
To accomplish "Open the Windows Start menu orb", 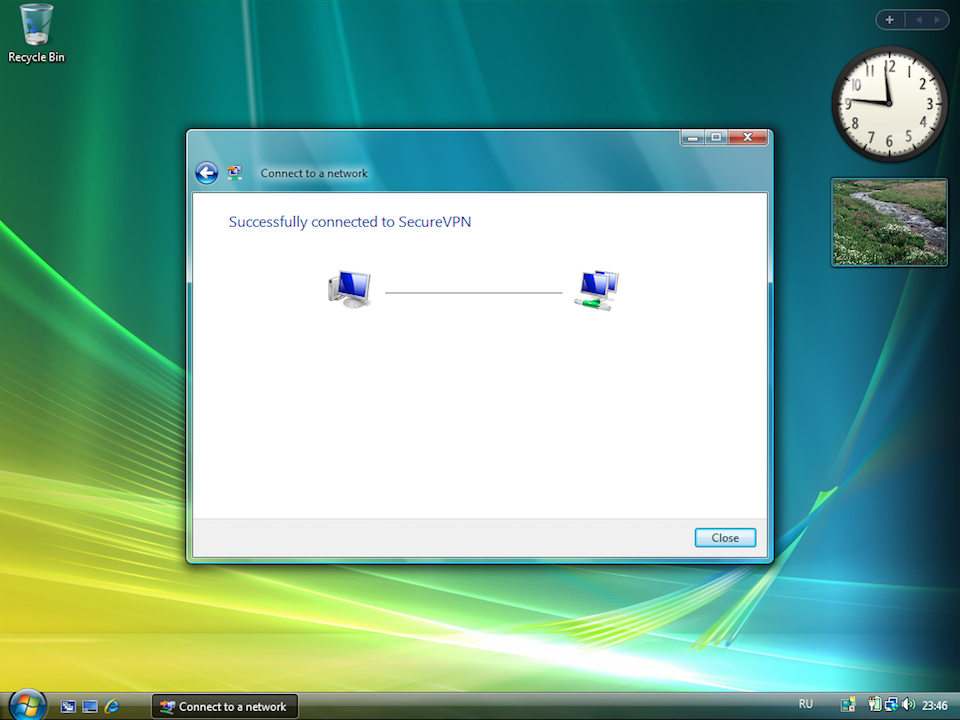I will coord(27,703).
